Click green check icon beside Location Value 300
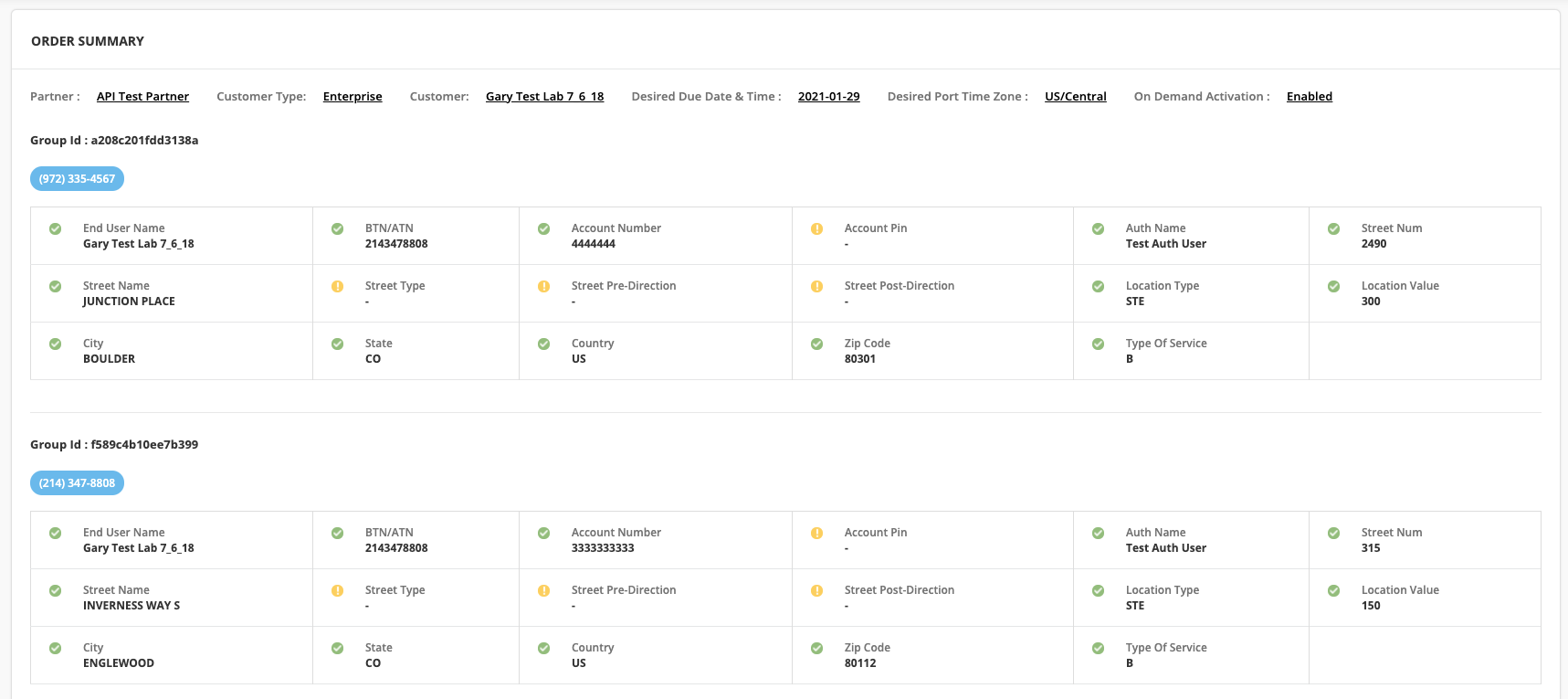The width and height of the screenshot is (1568, 699). 1333,286
